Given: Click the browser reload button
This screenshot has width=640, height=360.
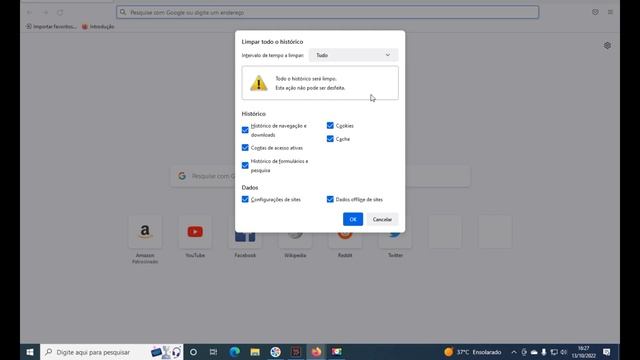Looking at the screenshot, I should click(60, 13).
